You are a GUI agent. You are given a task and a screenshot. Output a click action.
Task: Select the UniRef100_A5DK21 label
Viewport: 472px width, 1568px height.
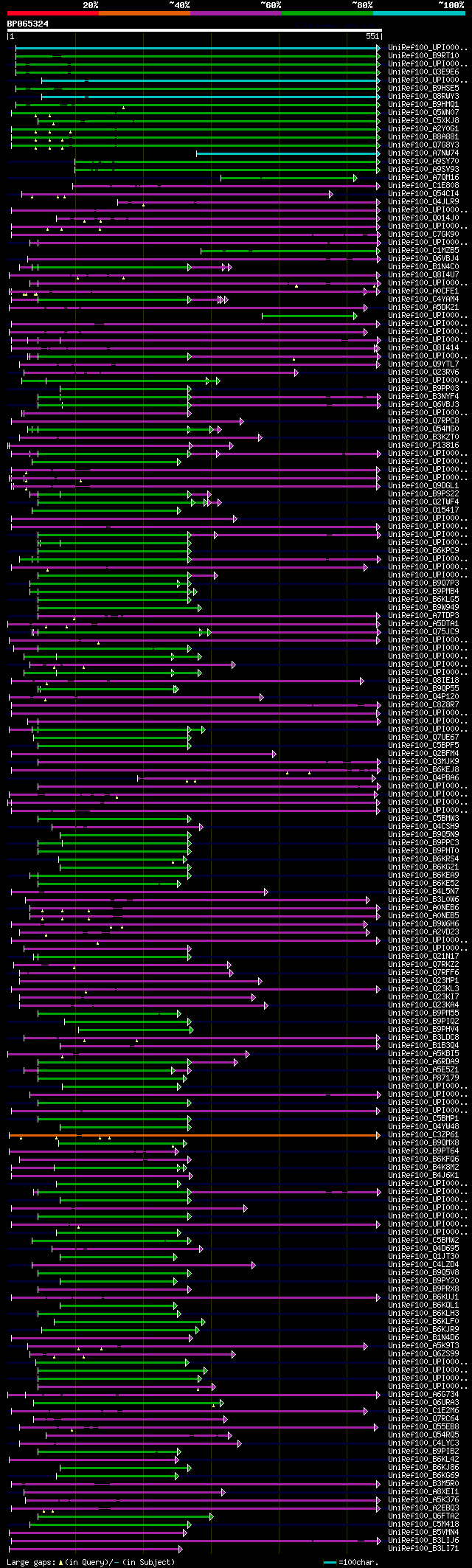pyautogui.click(x=423, y=307)
